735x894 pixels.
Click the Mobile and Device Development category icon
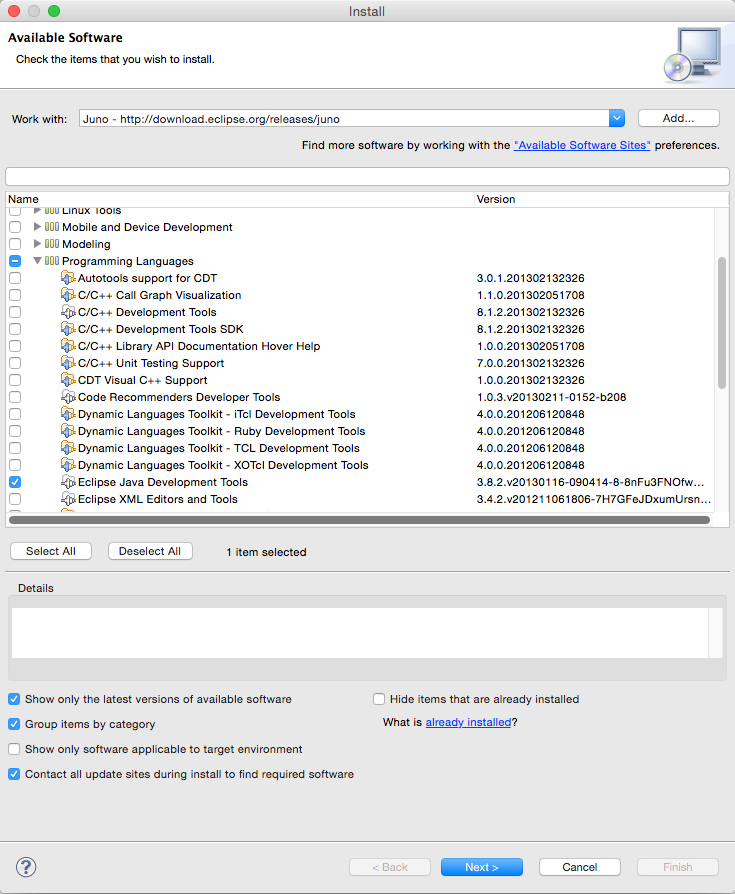point(52,227)
